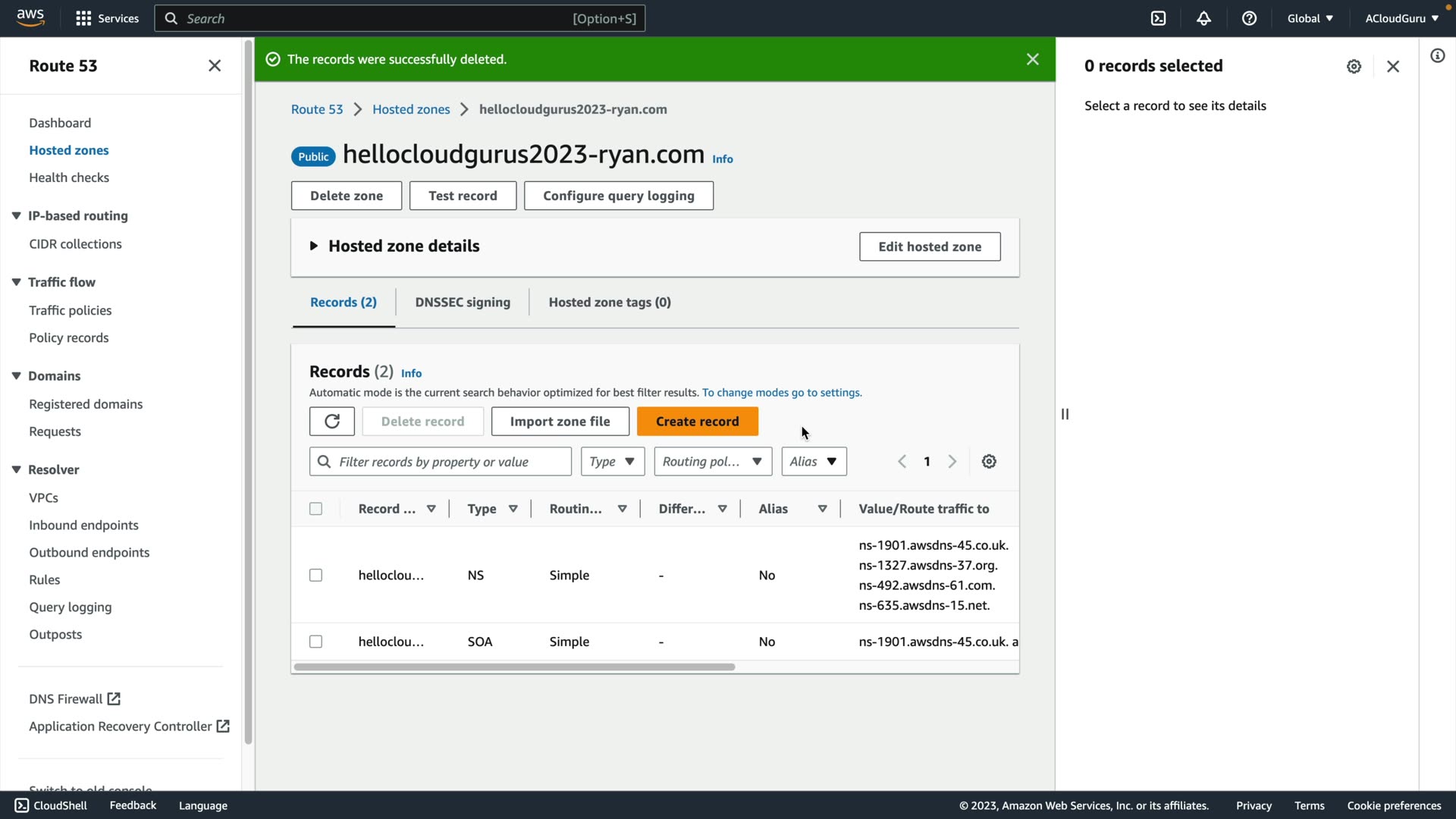Open details panel settings gear icon
The height and width of the screenshot is (819, 1456).
tap(1354, 67)
